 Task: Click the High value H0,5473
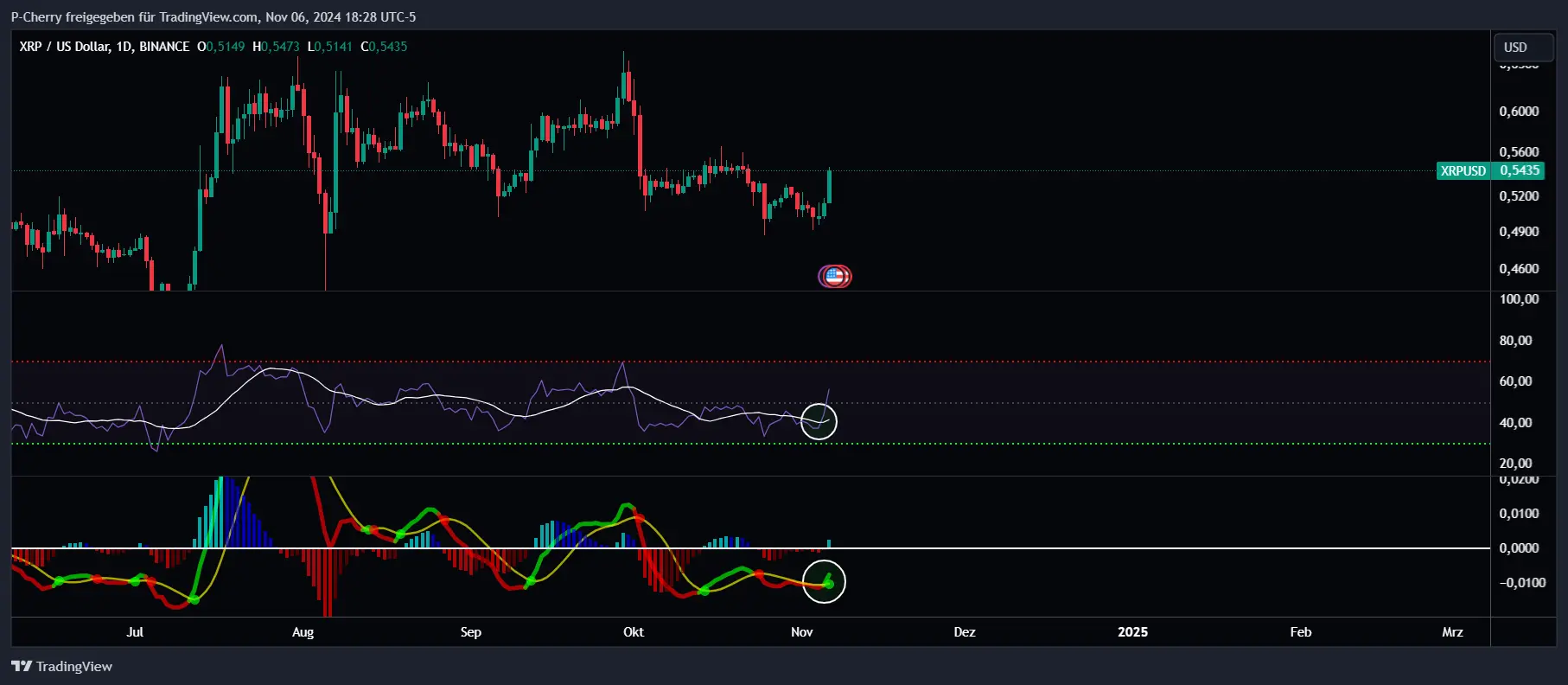point(276,47)
